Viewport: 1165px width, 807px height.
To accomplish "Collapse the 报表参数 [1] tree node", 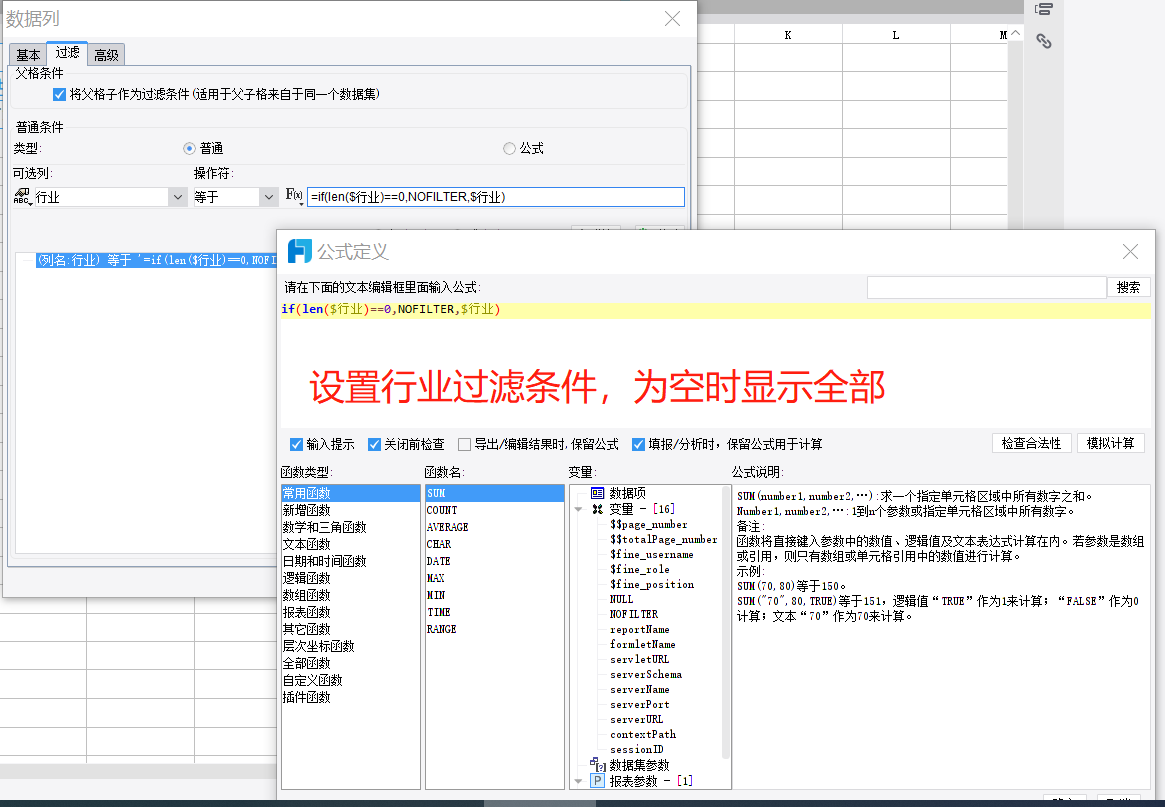I will click(579, 781).
